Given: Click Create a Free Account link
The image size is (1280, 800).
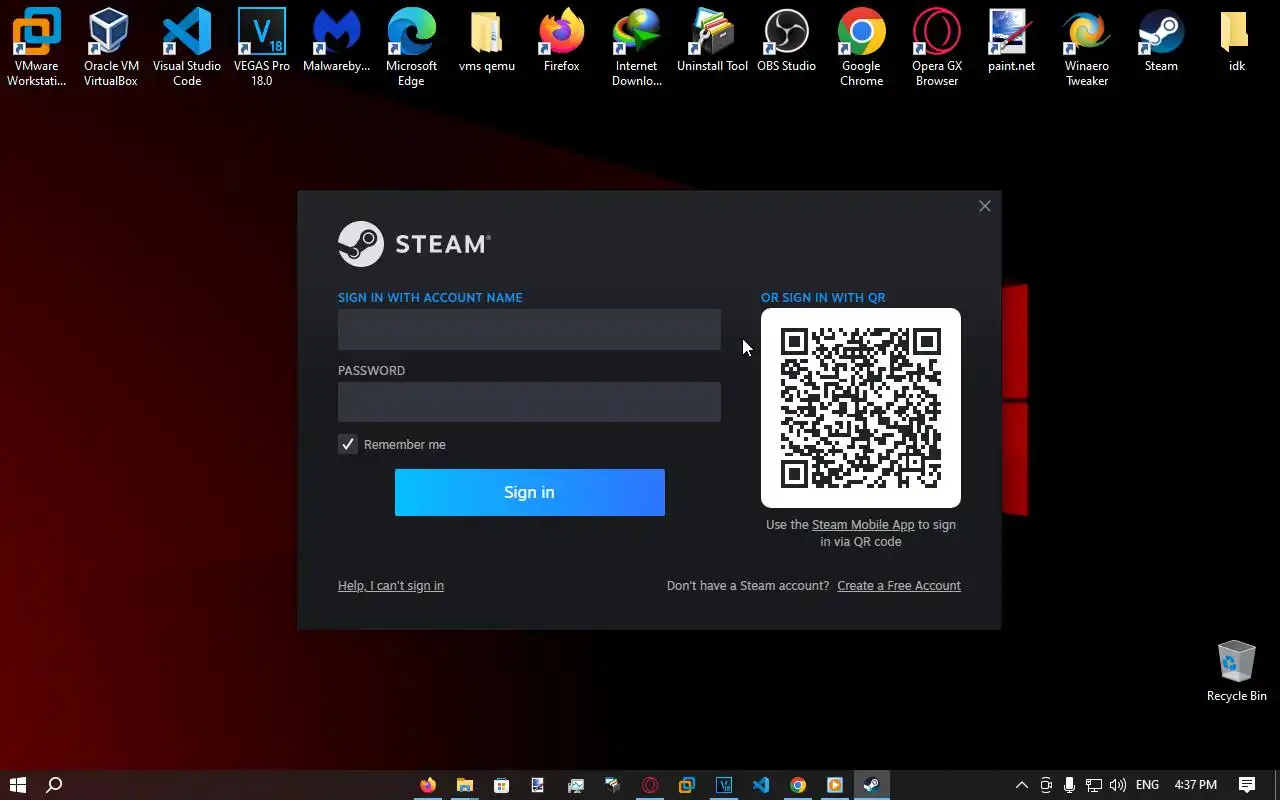Looking at the screenshot, I should 899,586.
